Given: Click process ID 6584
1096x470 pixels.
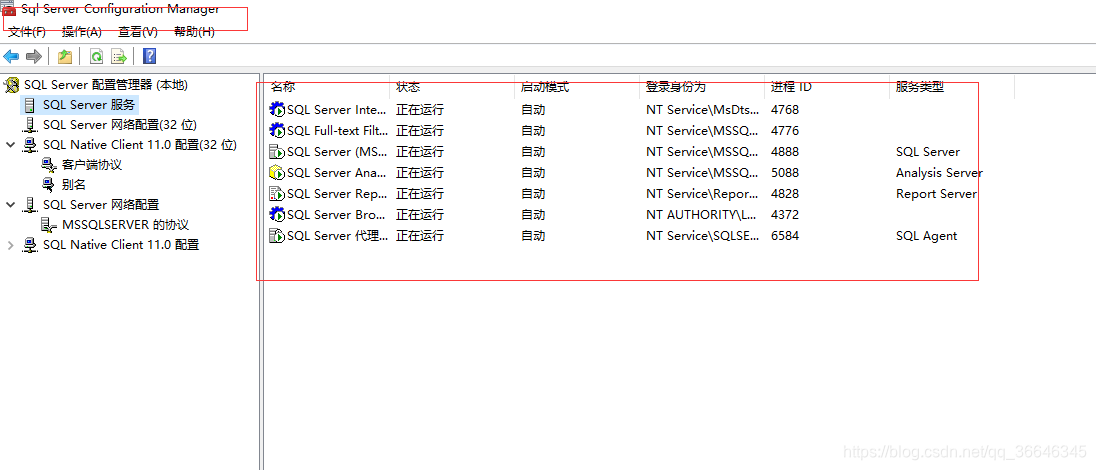Looking at the screenshot, I should 785,236.
